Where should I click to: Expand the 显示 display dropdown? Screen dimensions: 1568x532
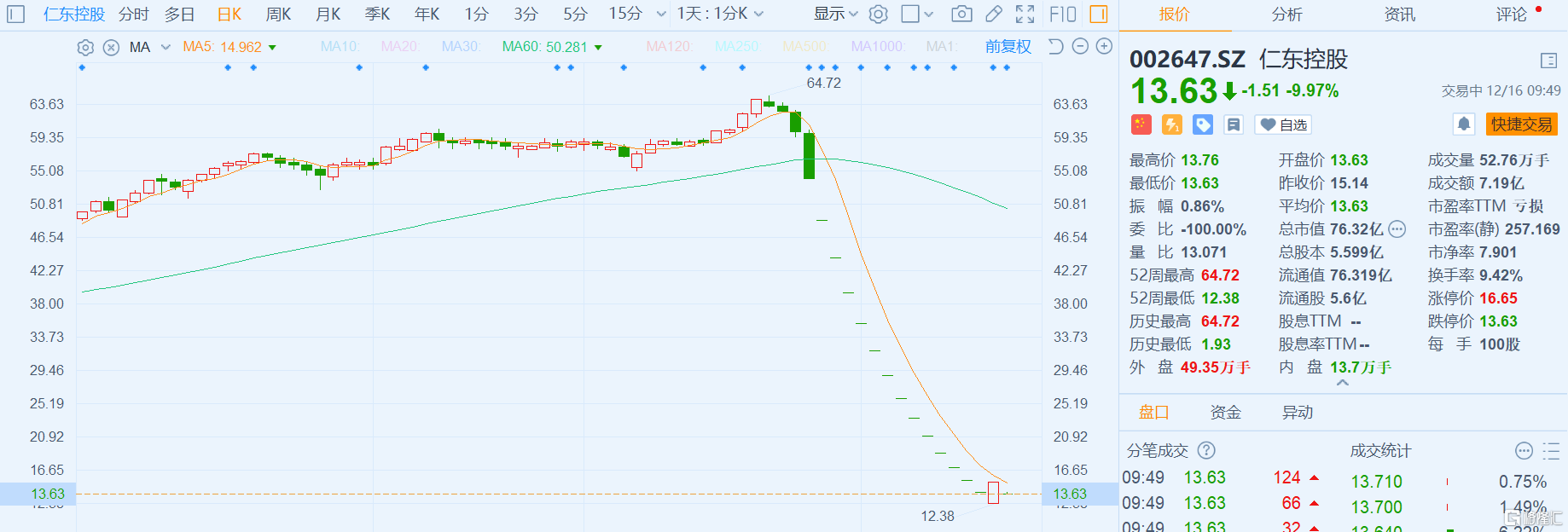(x=835, y=14)
